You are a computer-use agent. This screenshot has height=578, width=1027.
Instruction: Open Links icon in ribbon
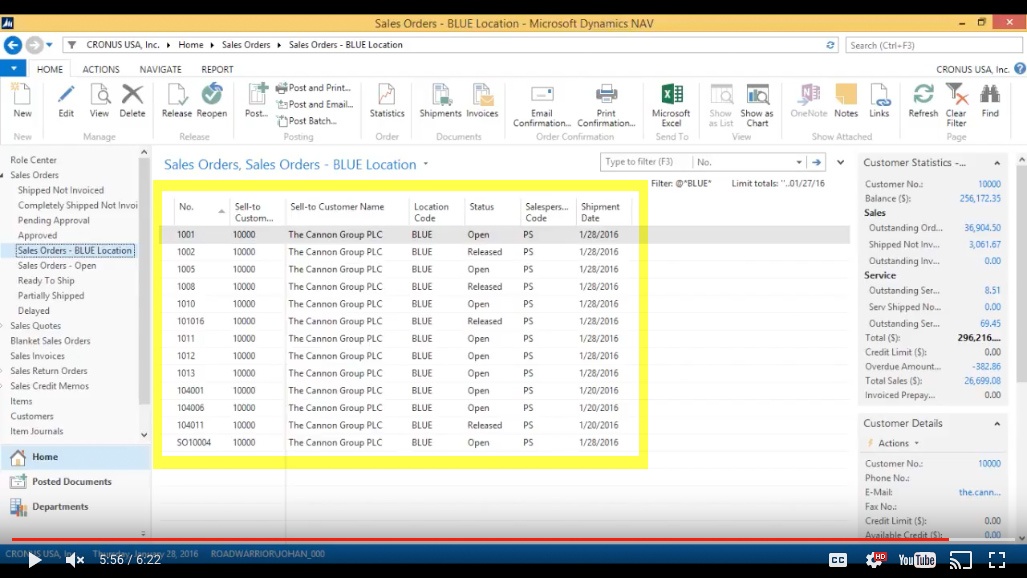[x=879, y=101]
